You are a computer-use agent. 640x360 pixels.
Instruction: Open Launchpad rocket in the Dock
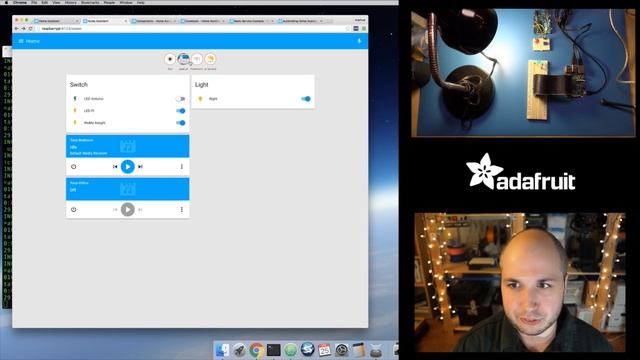pyautogui.click(x=240, y=350)
